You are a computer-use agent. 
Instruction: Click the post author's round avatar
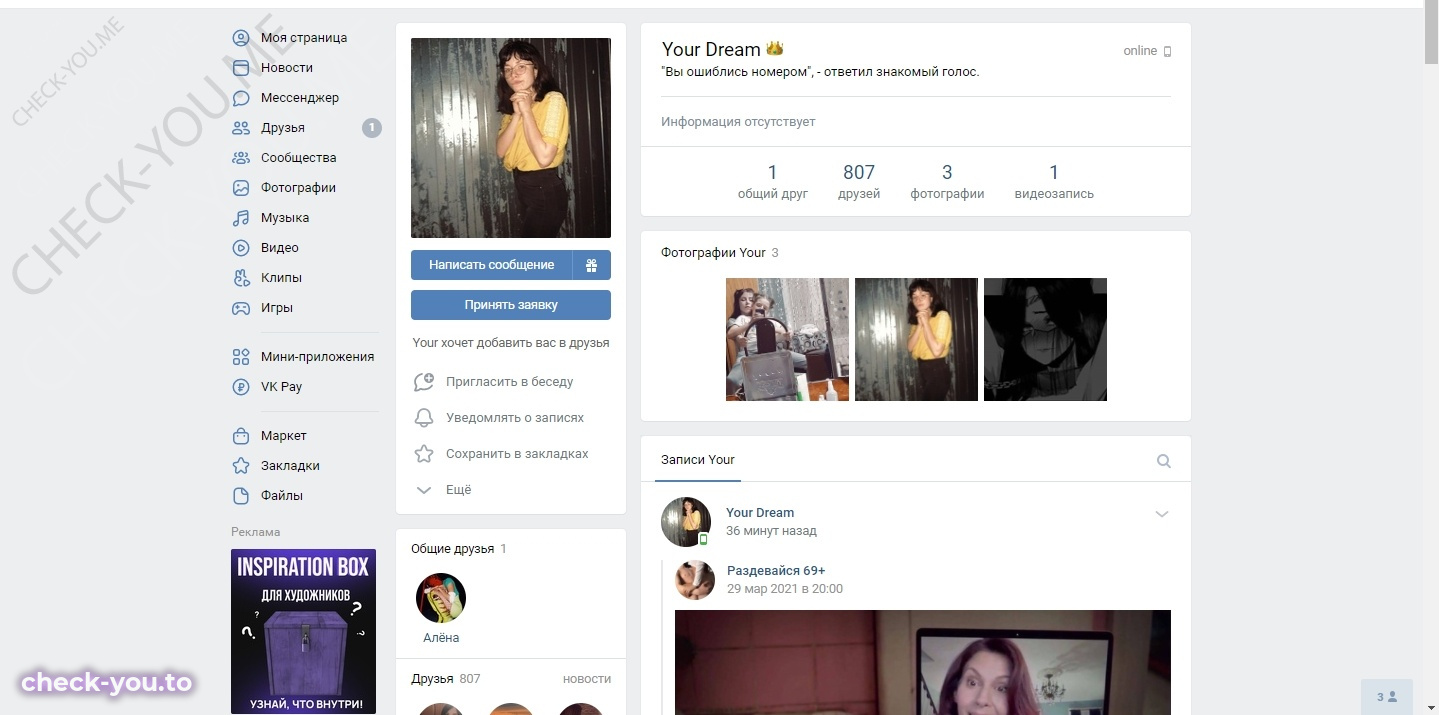pos(686,522)
